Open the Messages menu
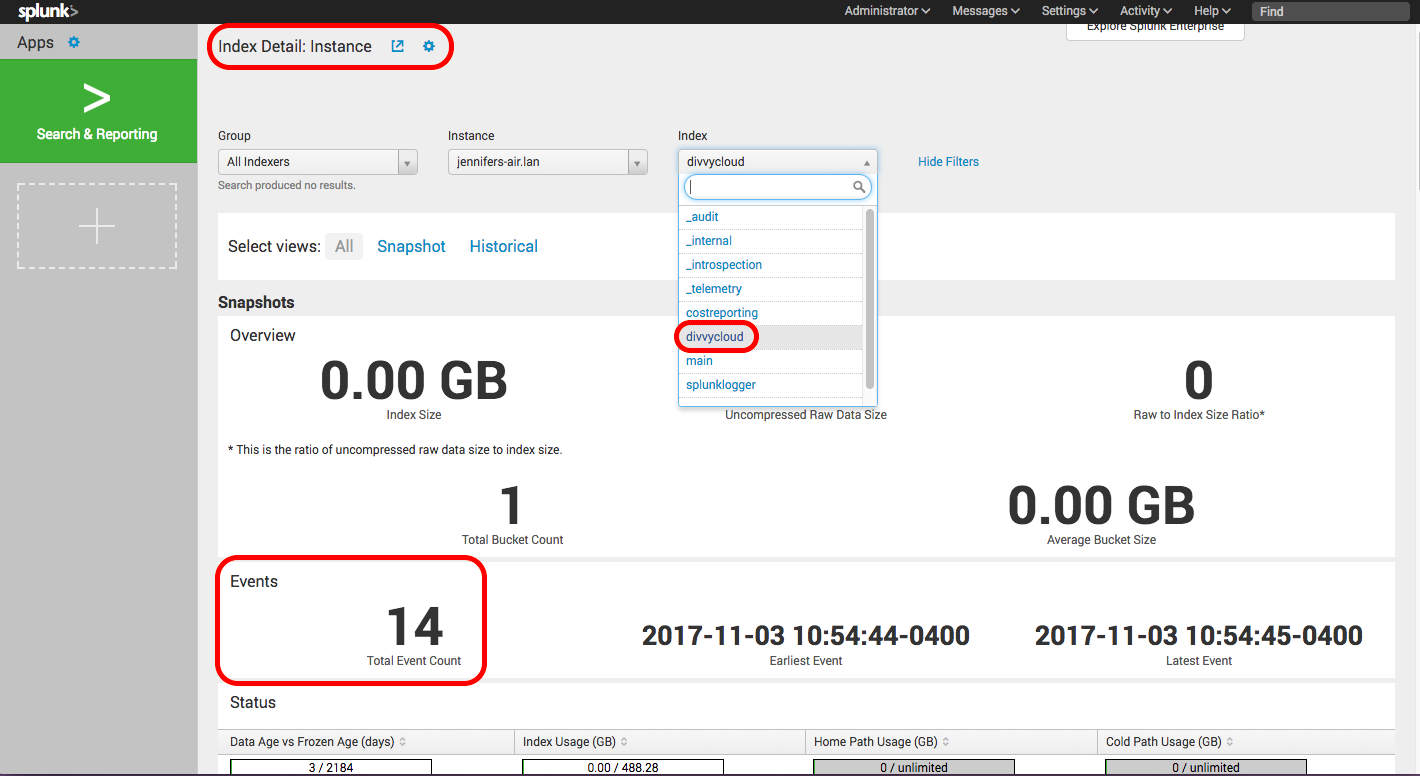The height and width of the screenshot is (776, 1420). 986,11
